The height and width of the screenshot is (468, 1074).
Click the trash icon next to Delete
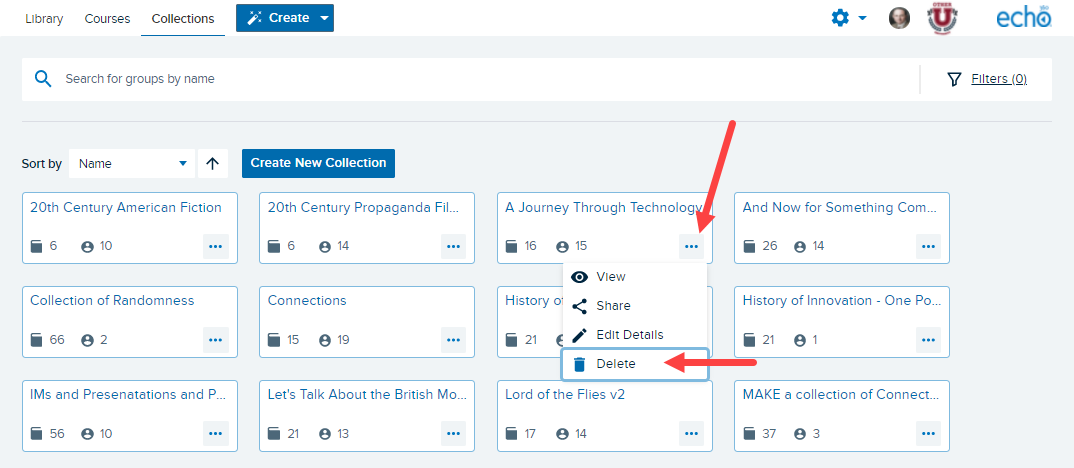click(x=579, y=365)
